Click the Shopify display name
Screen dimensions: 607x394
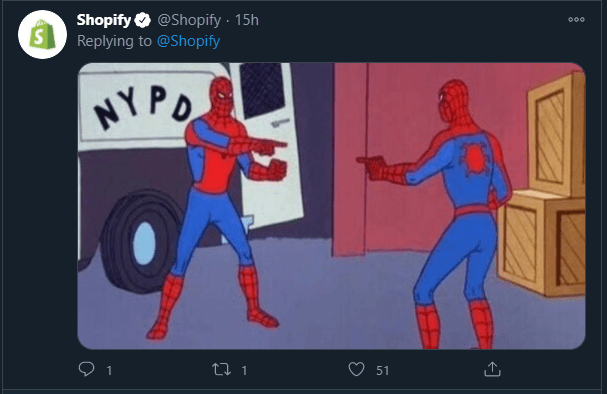[104, 20]
